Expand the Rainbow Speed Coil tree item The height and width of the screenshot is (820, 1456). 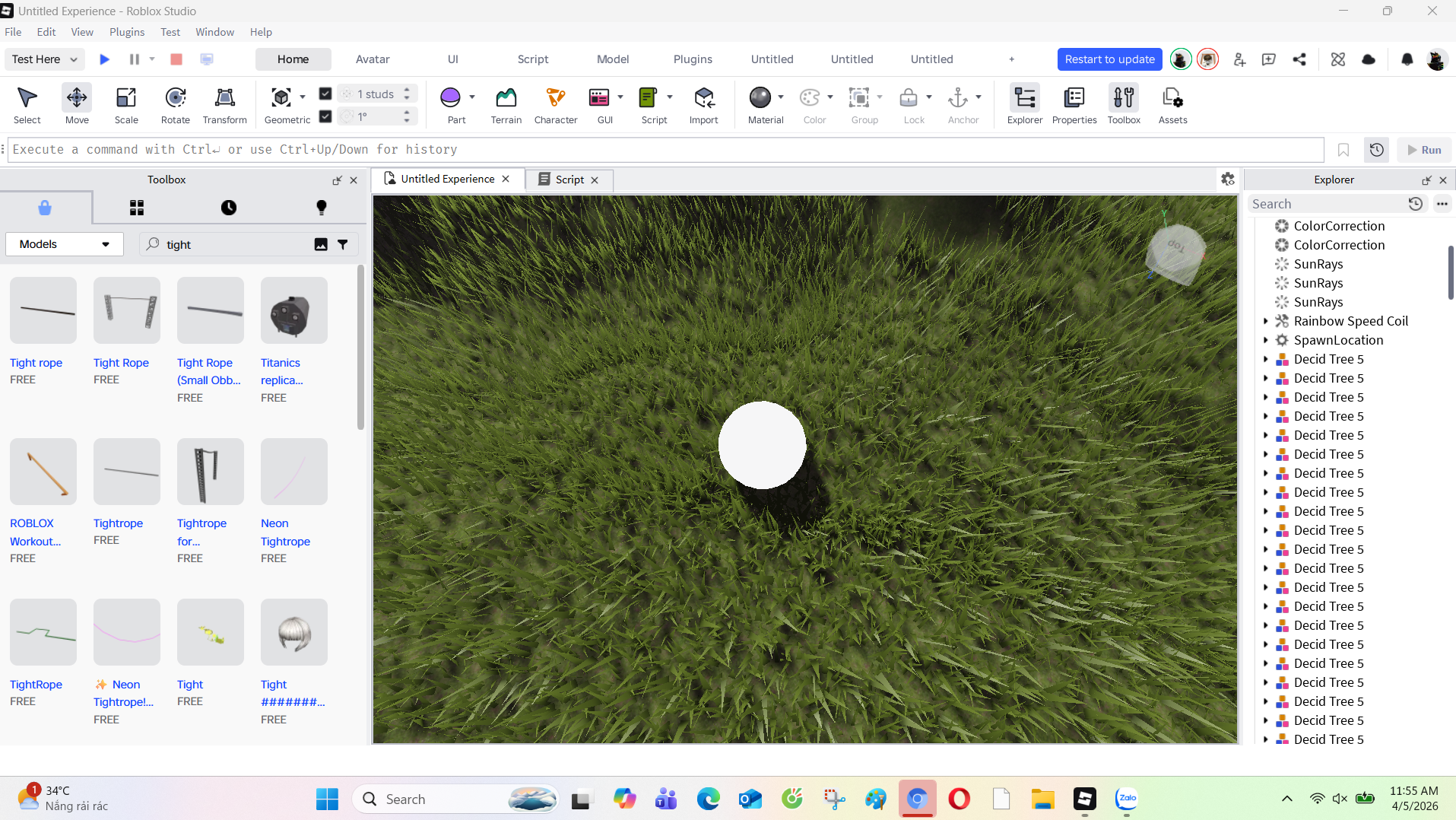(1265, 321)
